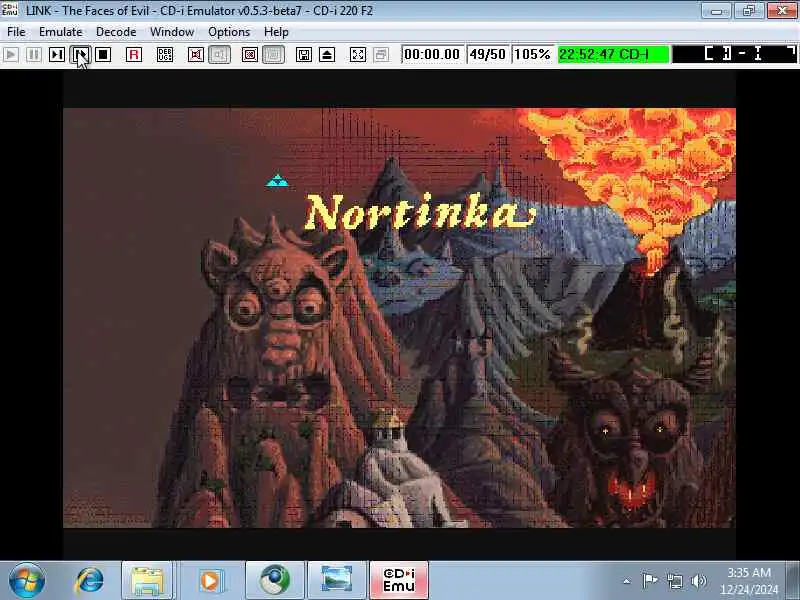Reset the emulator with the red R button
This screenshot has height=600, width=800.
click(134, 55)
